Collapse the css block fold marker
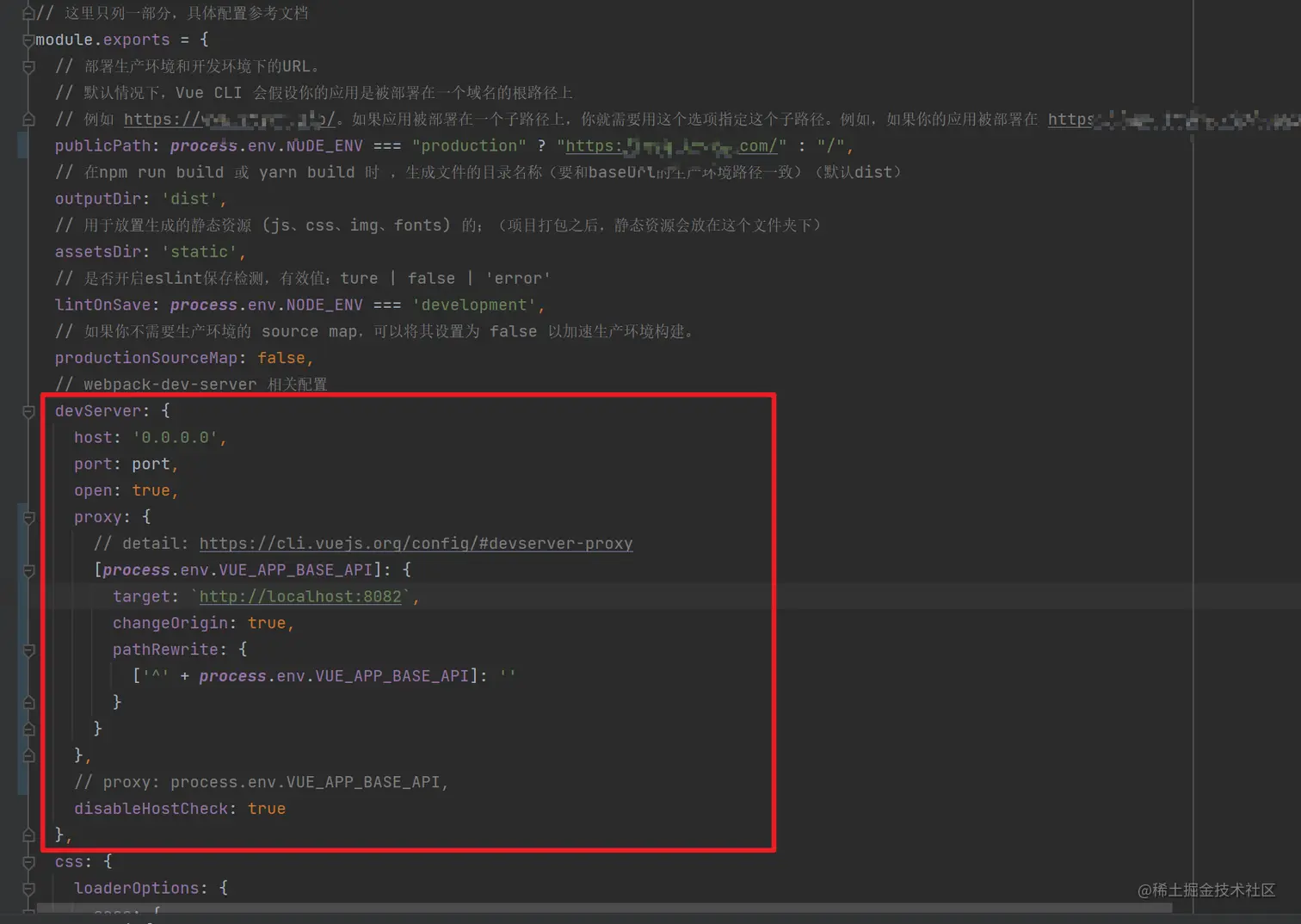The image size is (1301, 924). (28, 862)
